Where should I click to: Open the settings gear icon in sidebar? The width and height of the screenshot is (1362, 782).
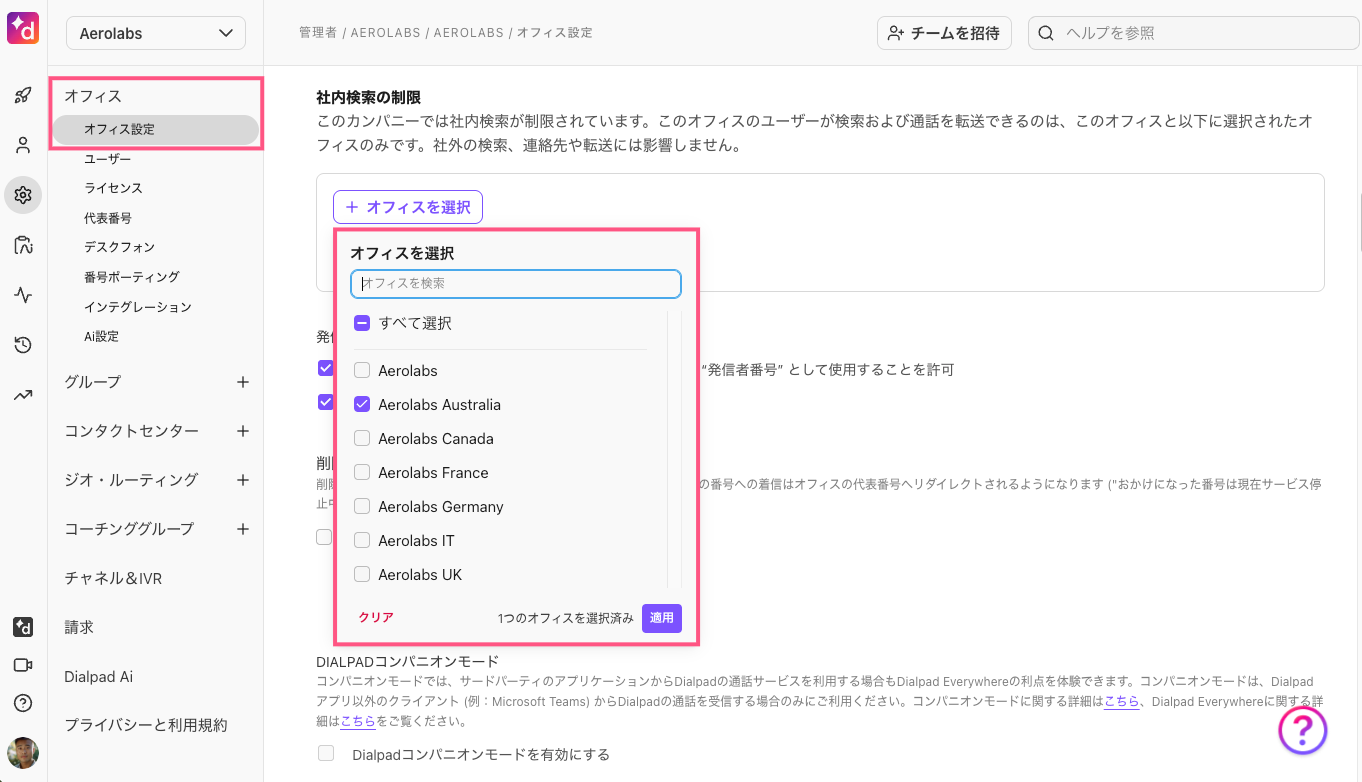coord(23,195)
